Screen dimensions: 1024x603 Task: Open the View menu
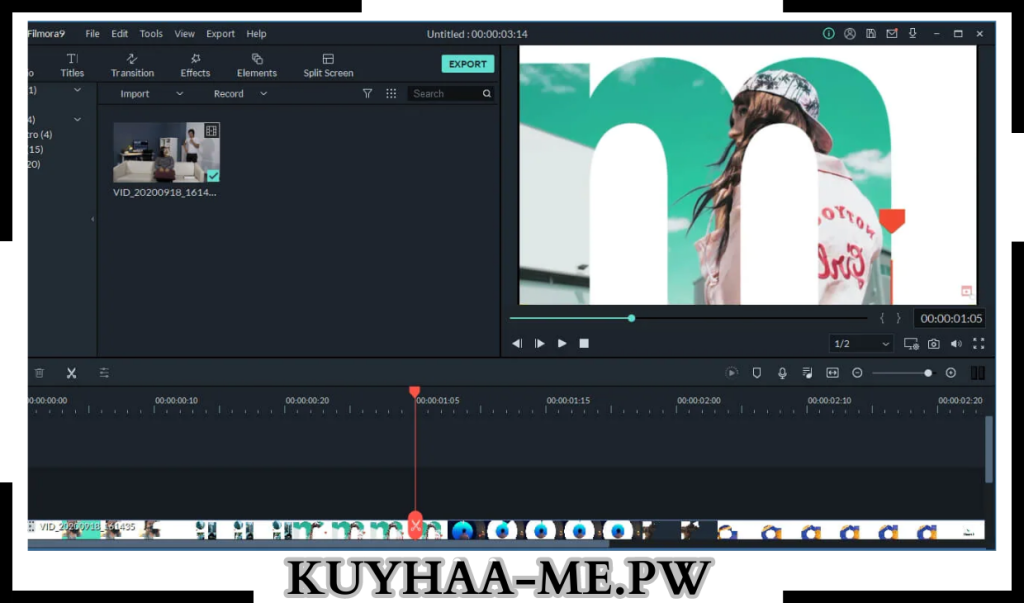point(184,34)
